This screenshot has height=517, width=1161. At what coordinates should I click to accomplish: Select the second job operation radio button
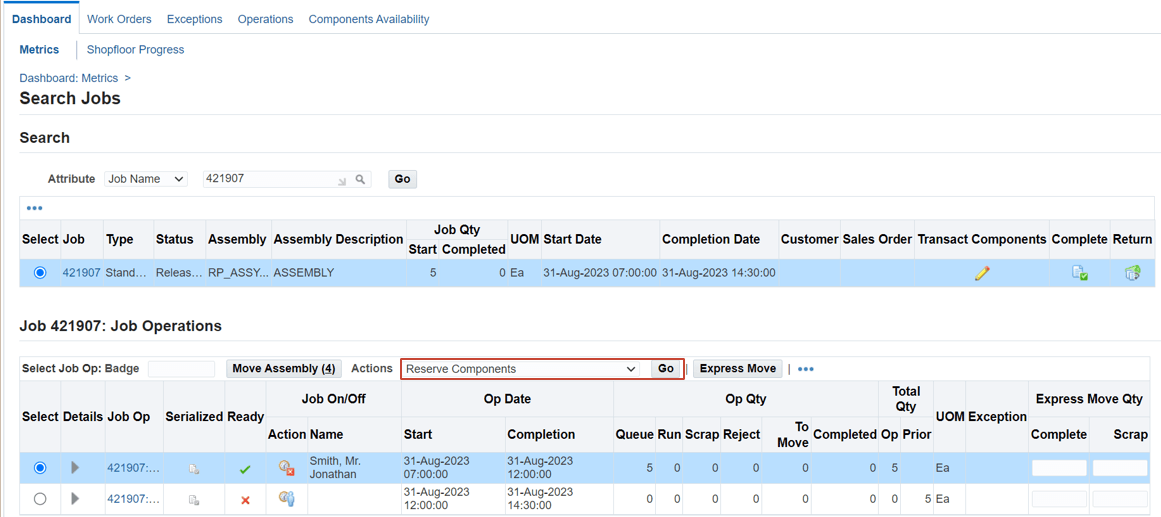[40, 499]
